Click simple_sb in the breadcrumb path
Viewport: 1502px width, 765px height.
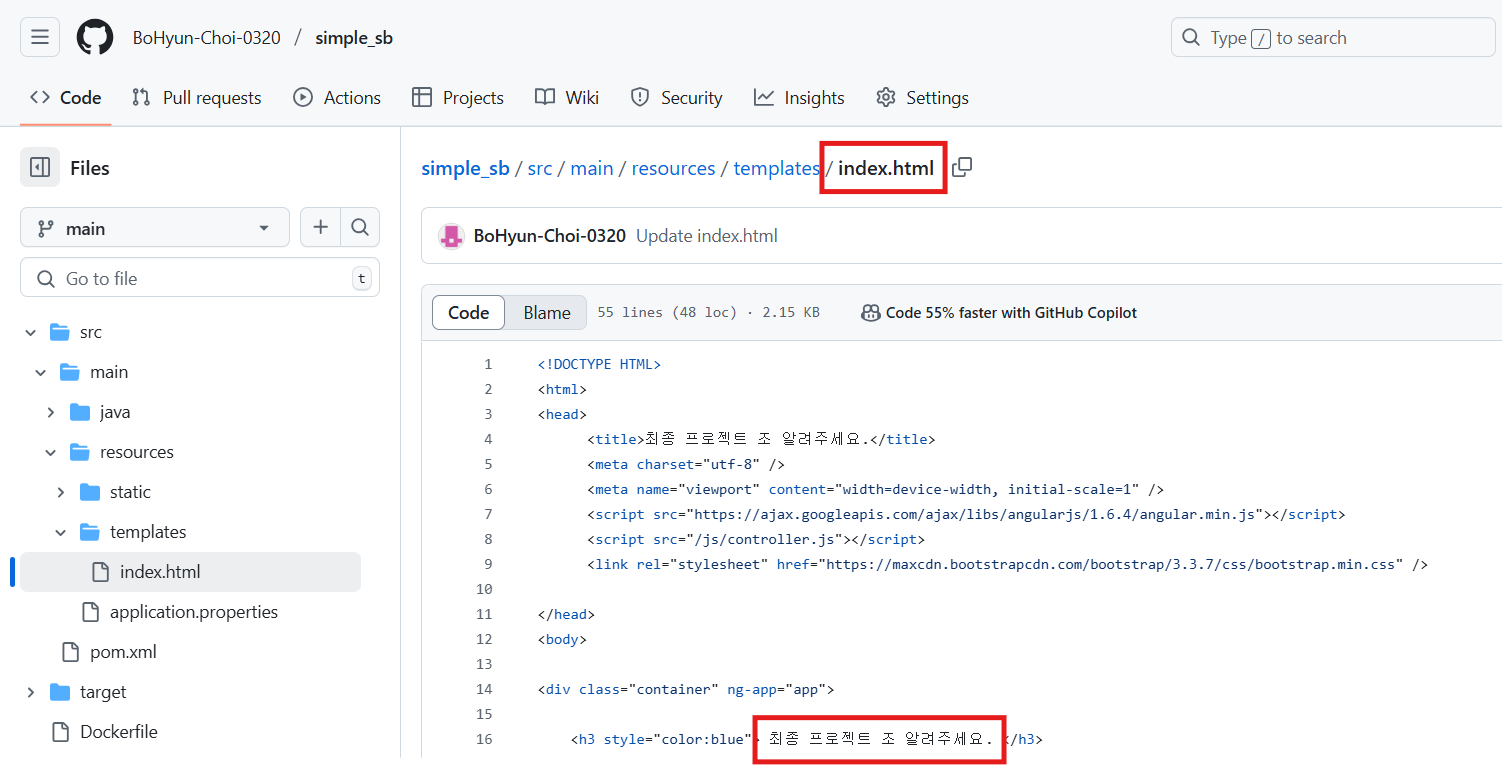[x=465, y=168]
